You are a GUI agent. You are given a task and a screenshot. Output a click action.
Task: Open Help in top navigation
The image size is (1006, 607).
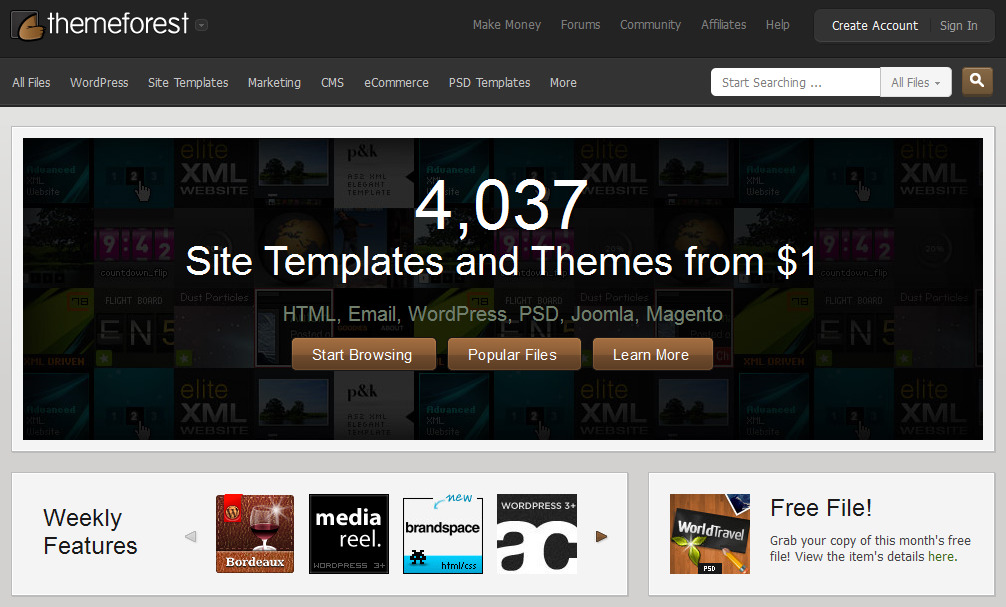tap(777, 25)
